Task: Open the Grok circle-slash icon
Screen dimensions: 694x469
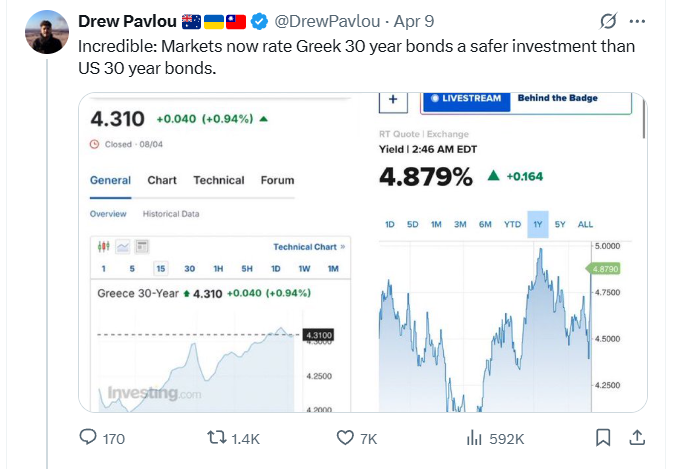Action: click(606, 21)
